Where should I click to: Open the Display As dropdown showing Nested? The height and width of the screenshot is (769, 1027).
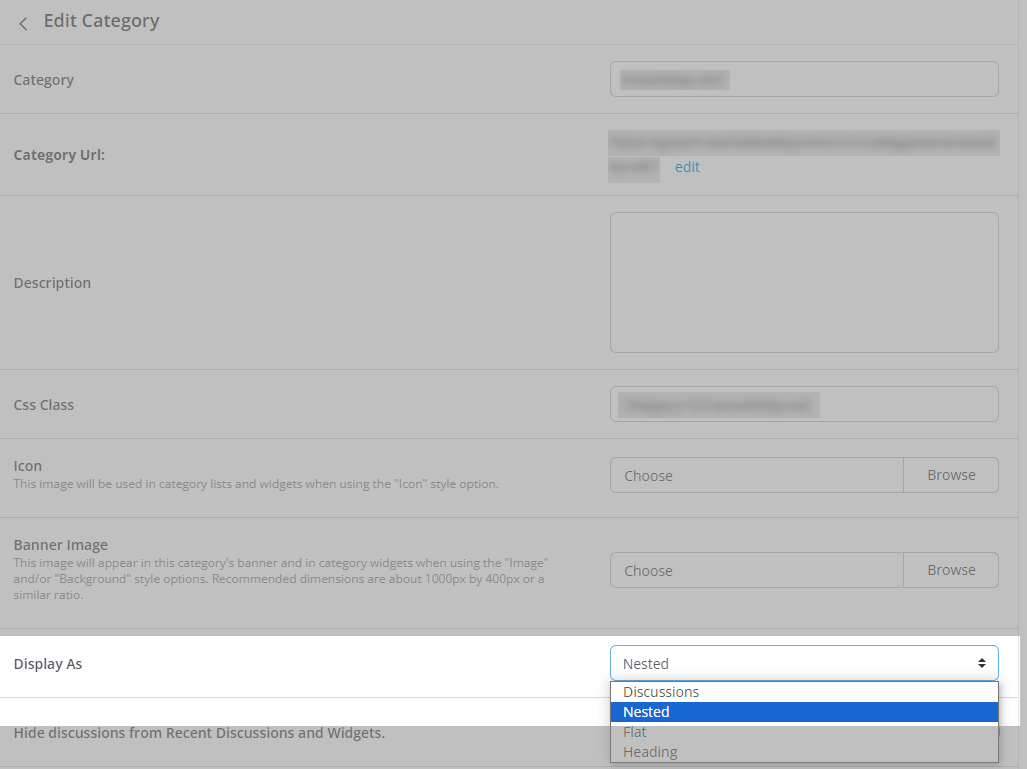[x=790, y=663]
